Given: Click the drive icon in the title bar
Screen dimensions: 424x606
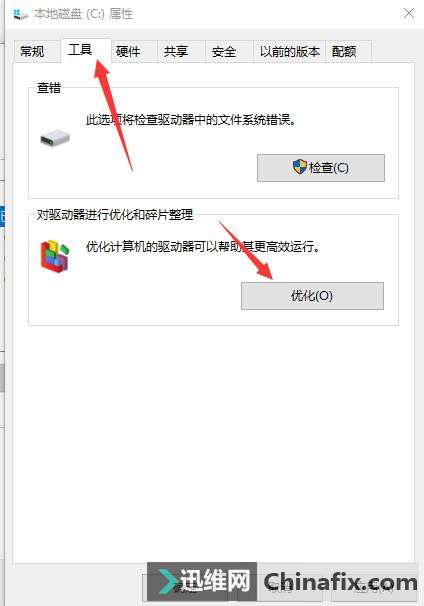Looking at the screenshot, I should [20, 14].
